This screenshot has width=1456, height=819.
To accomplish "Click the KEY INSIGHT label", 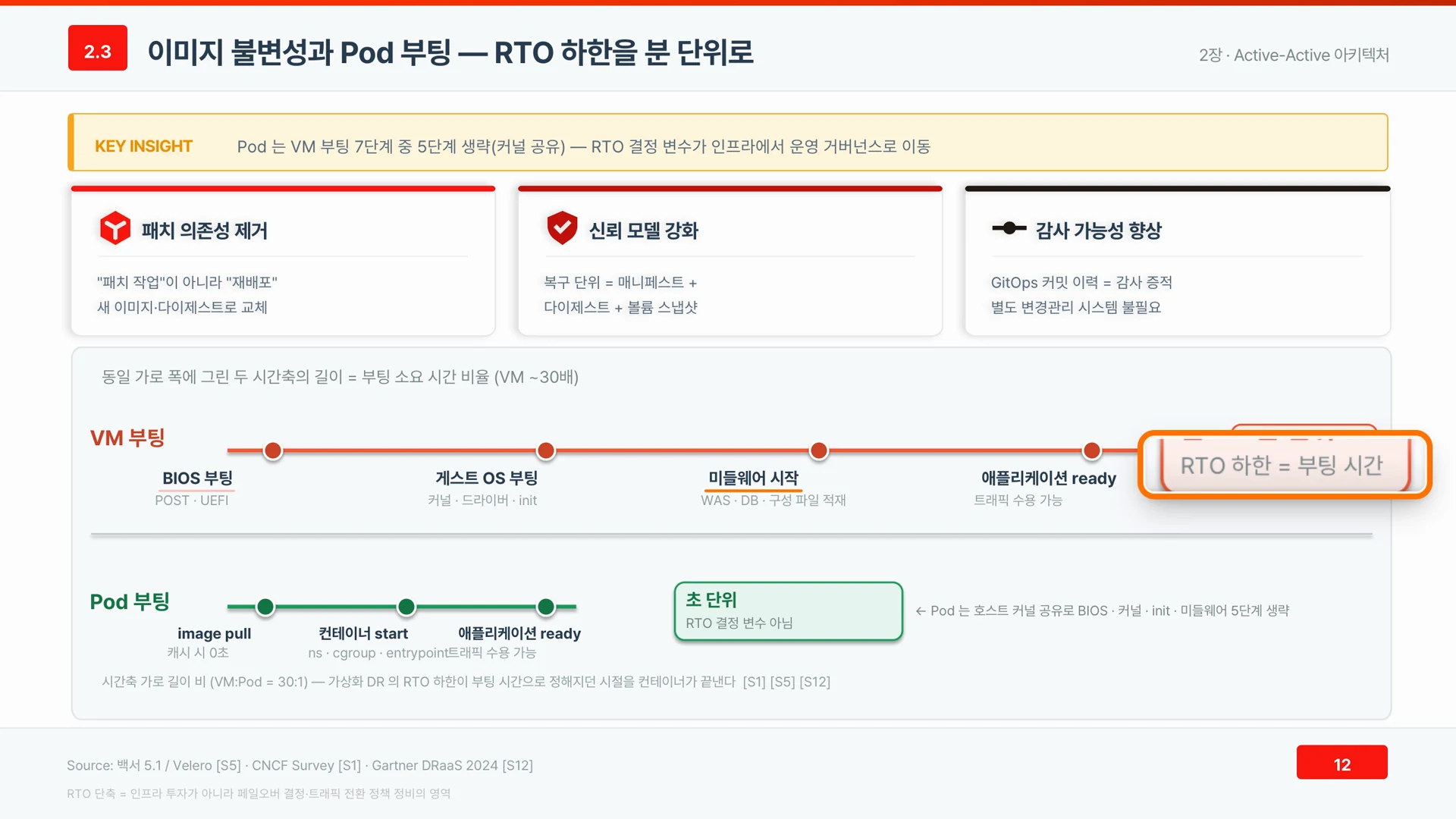I will click(x=143, y=146).
